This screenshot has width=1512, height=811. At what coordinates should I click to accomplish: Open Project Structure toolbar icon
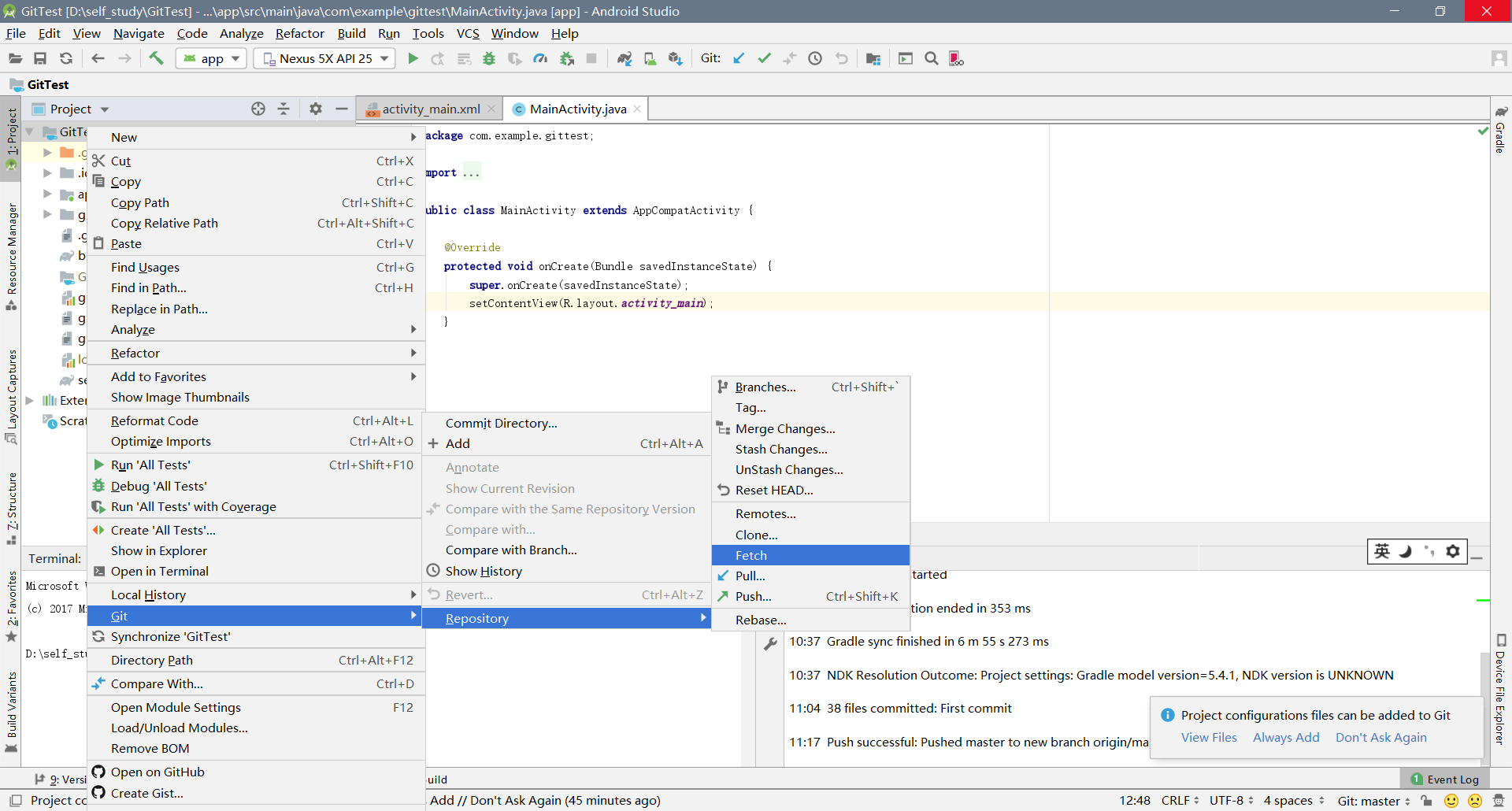(x=873, y=58)
